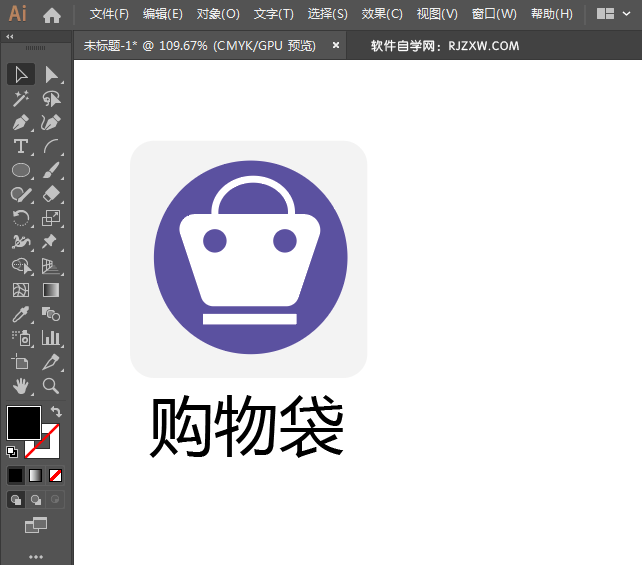
Task: Choose the Lasso tool
Action: (x=51, y=99)
